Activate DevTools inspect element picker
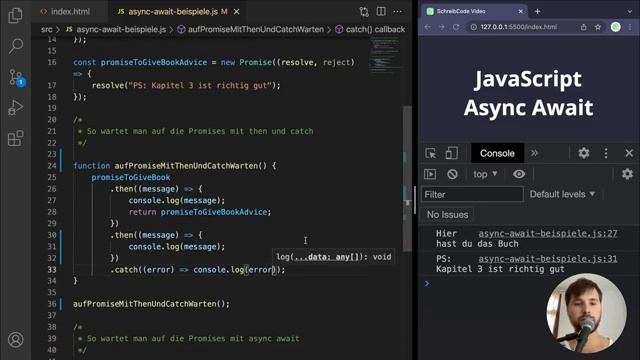Screen dimensions: 640x360 pyautogui.click(x=431, y=153)
